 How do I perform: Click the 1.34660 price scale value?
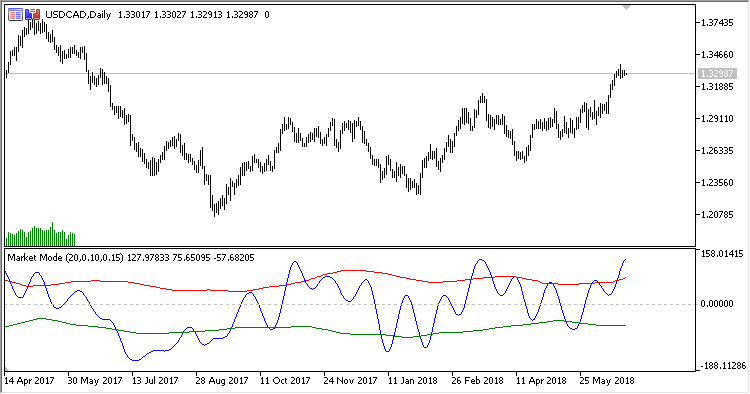point(717,55)
